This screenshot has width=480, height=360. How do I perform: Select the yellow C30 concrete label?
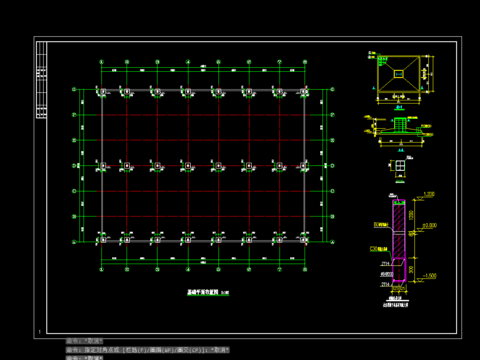[x=378, y=249]
